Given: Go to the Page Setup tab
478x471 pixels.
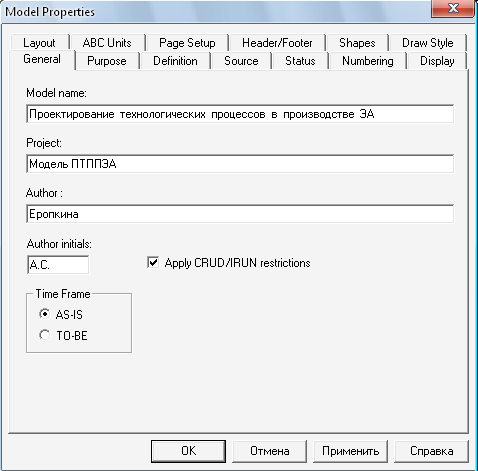Looking at the screenshot, I should tap(187, 43).
